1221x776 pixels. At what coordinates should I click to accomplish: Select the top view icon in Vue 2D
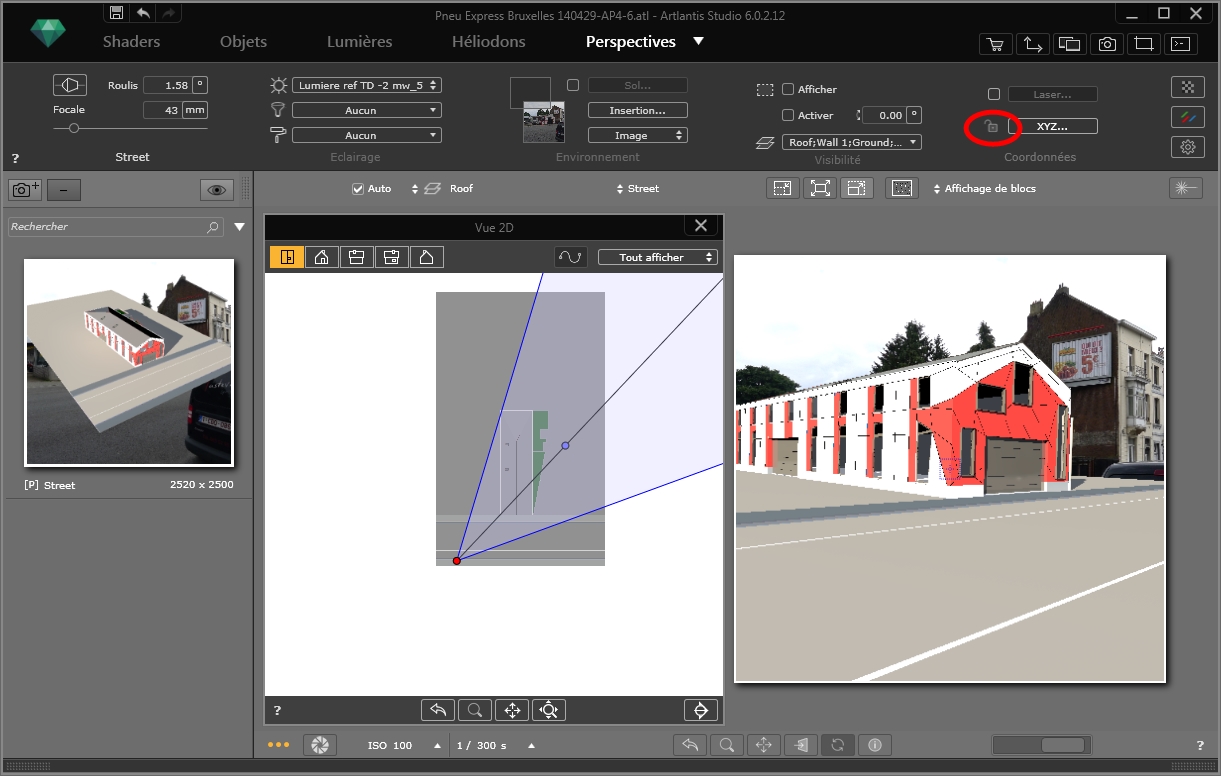pyautogui.click(x=287, y=257)
